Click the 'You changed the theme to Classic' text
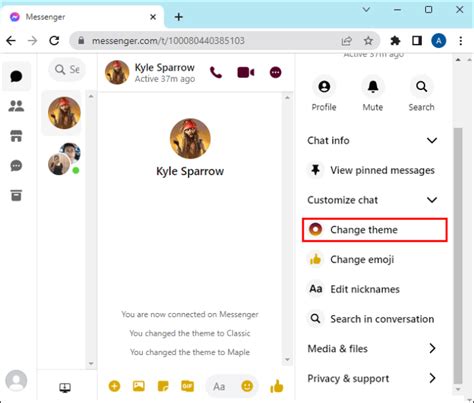Image resolution: width=474 pixels, height=403 pixels. tap(190, 333)
